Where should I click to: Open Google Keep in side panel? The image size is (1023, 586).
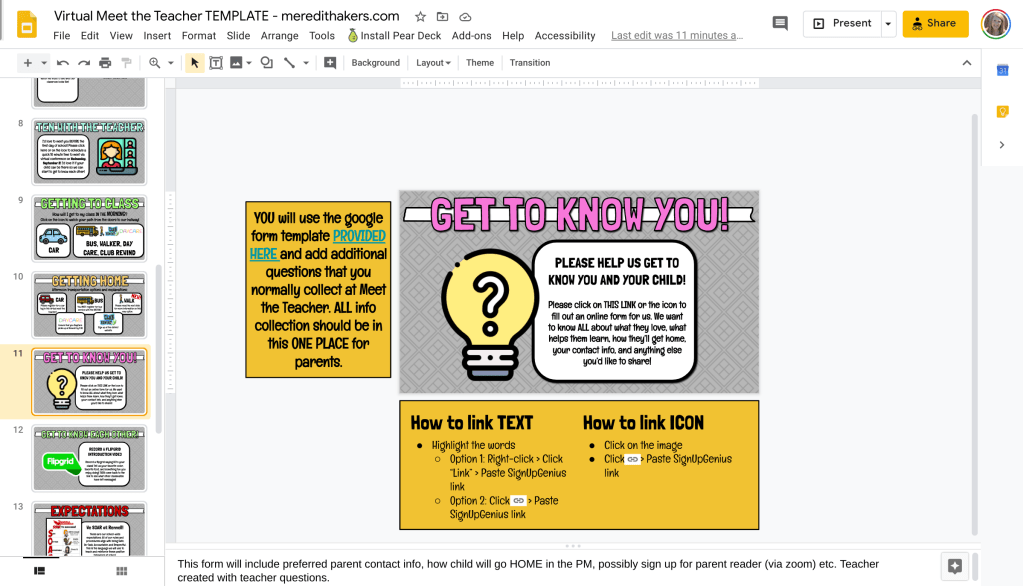click(x=1003, y=111)
